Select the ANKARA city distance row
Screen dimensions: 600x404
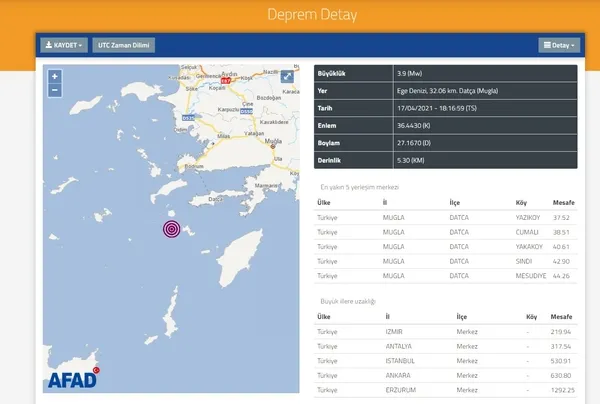[446, 375]
